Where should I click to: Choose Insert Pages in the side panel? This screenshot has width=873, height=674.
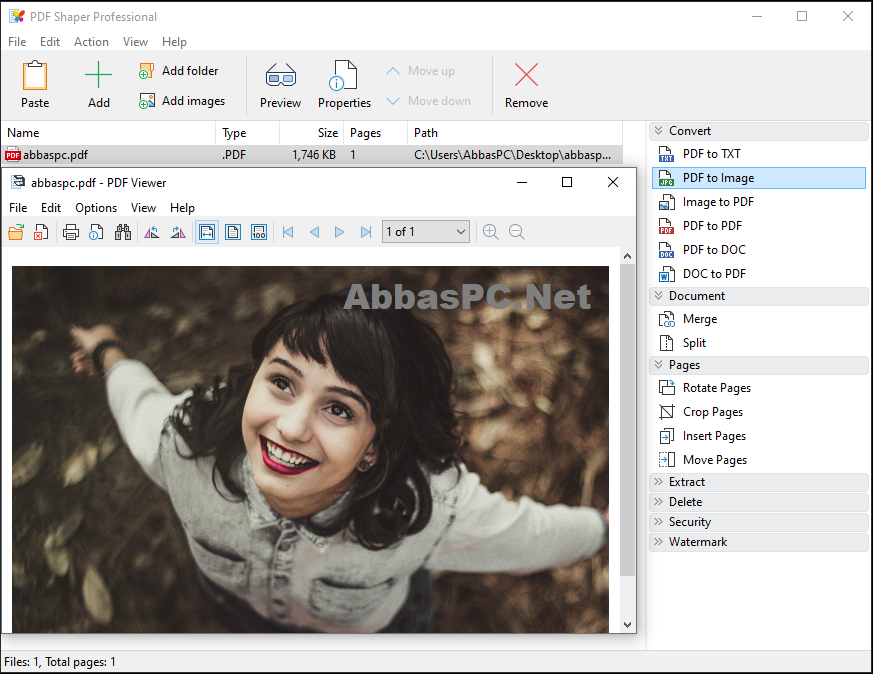click(x=758, y=436)
